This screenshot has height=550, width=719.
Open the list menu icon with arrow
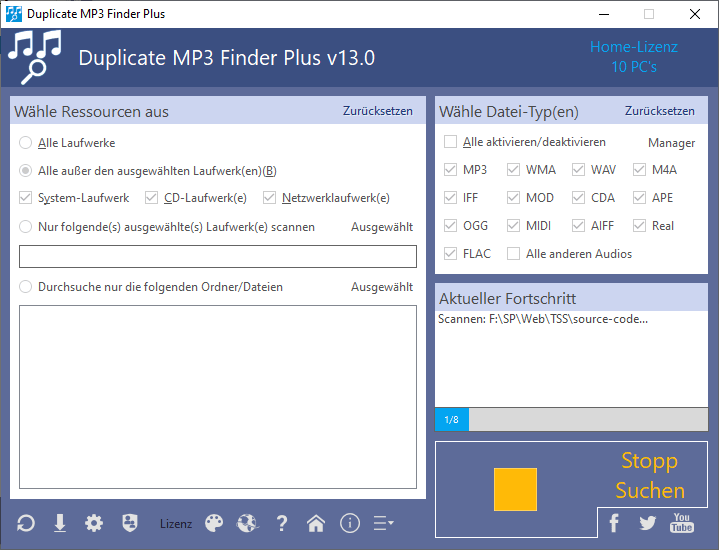click(383, 523)
